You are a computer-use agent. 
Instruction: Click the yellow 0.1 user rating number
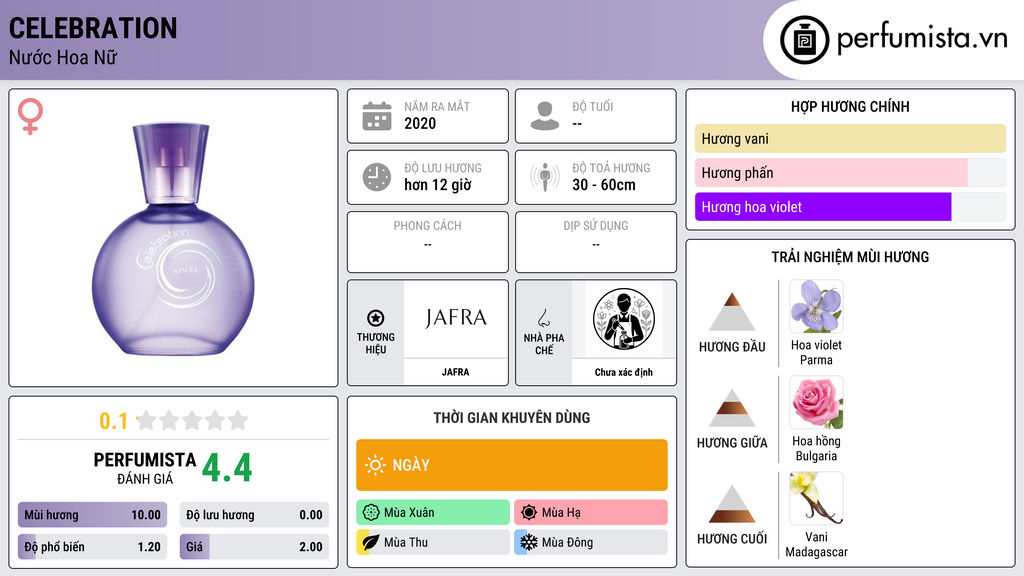[113, 421]
